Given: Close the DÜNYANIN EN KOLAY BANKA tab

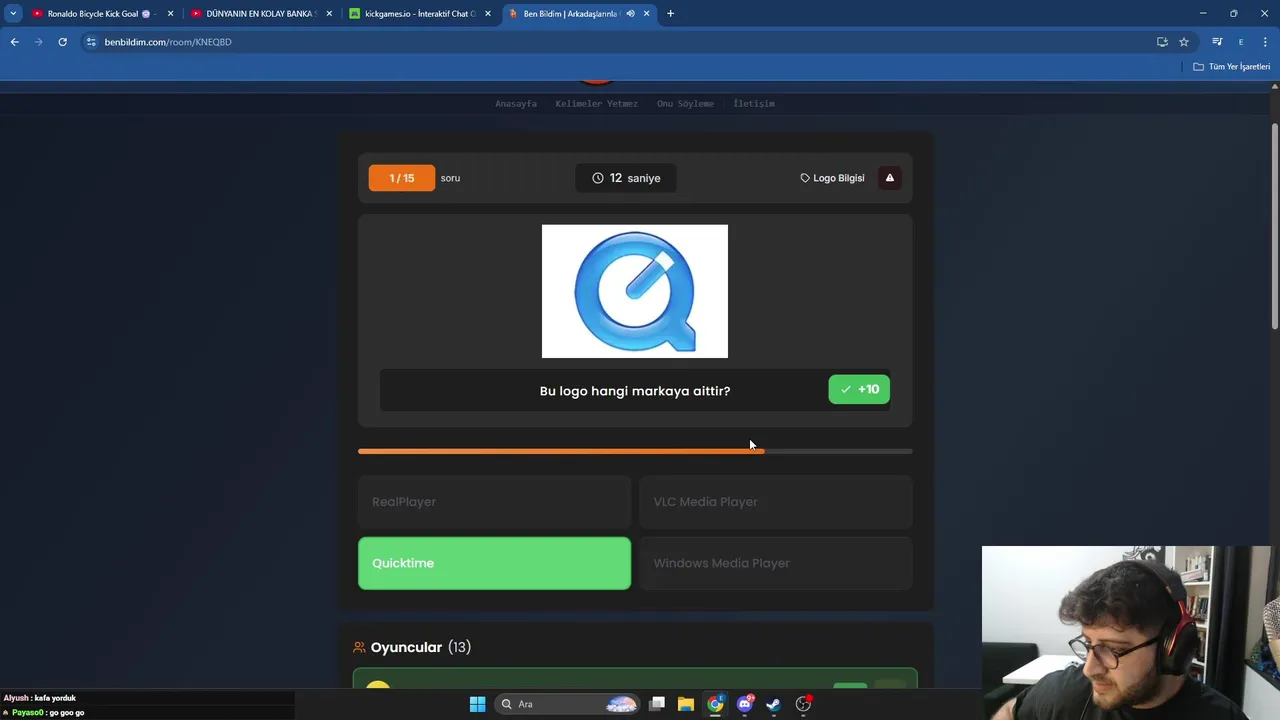Looking at the screenshot, I should tap(329, 14).
